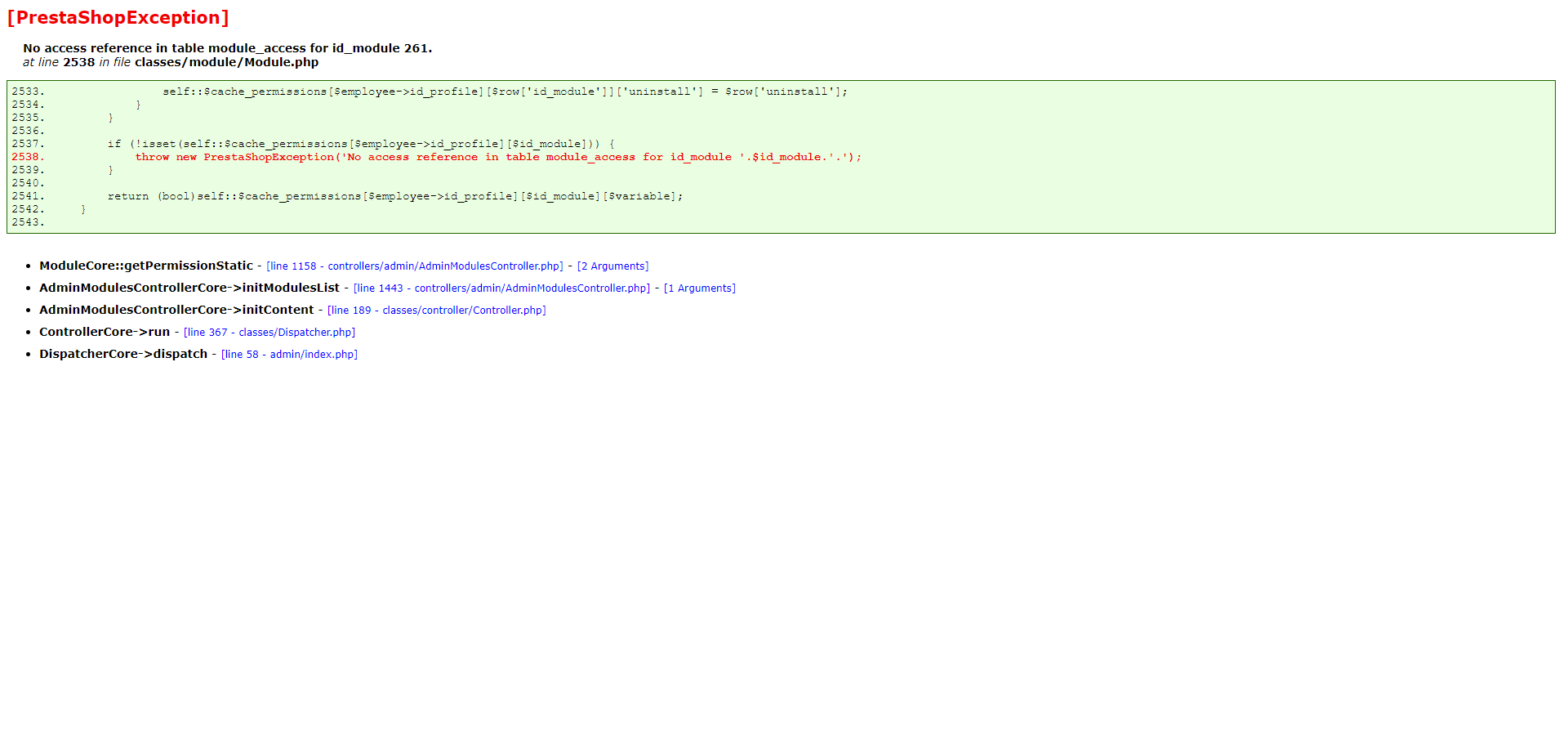Open the line 58 admin/index.php link
This screenshot has width=1568, height=751.
click(289, 355)
